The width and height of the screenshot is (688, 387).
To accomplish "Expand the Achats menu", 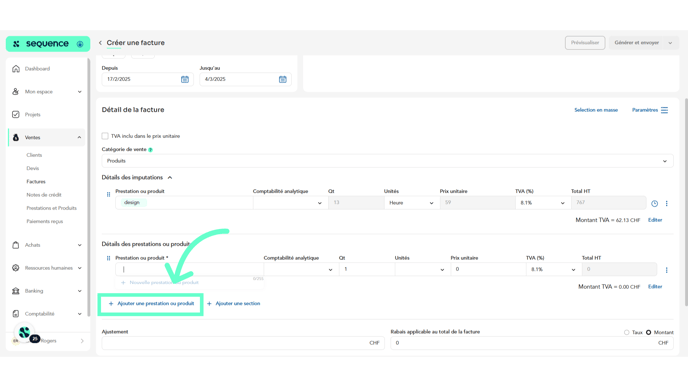I will tap(79, 245).
